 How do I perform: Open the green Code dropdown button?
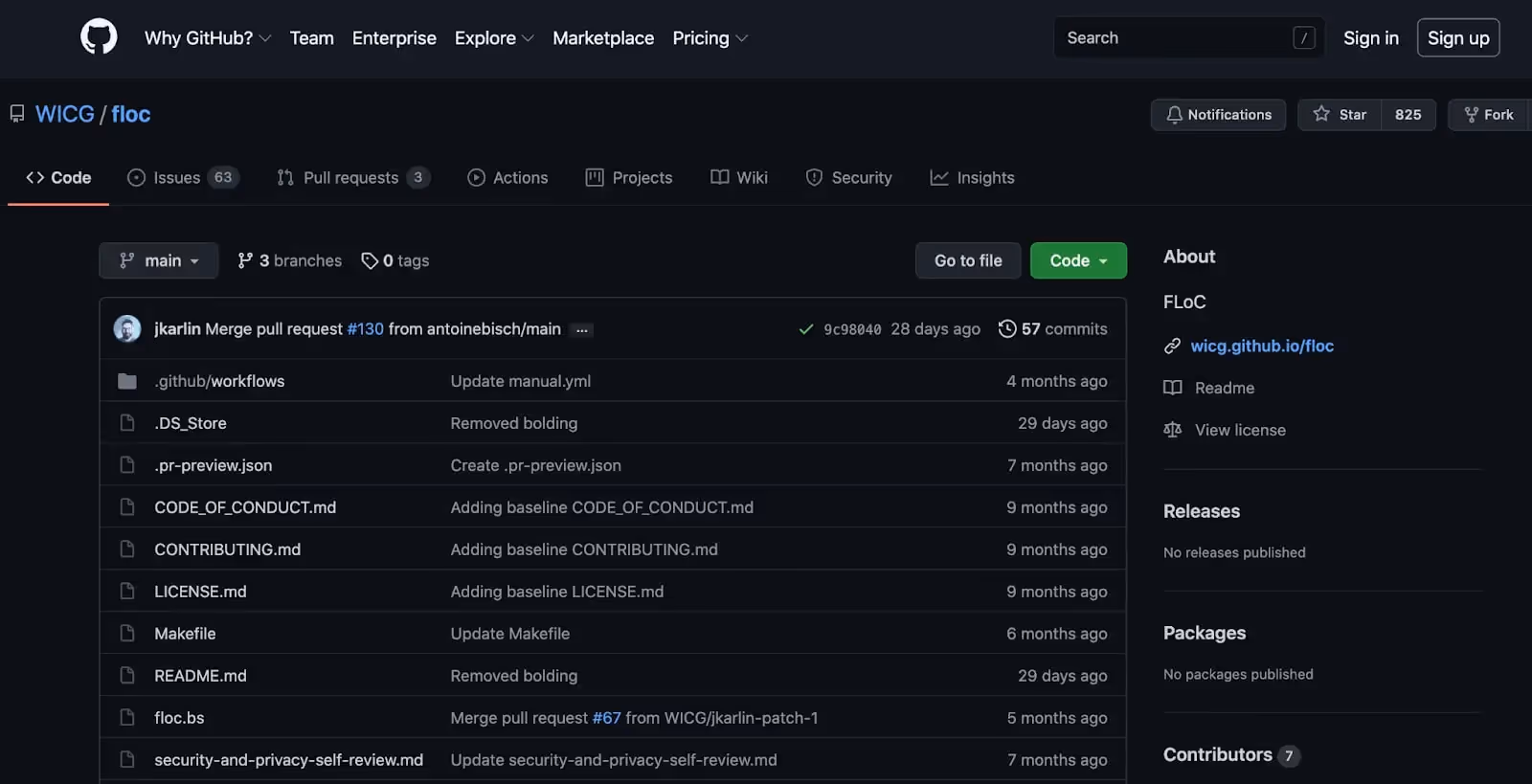1078,260
